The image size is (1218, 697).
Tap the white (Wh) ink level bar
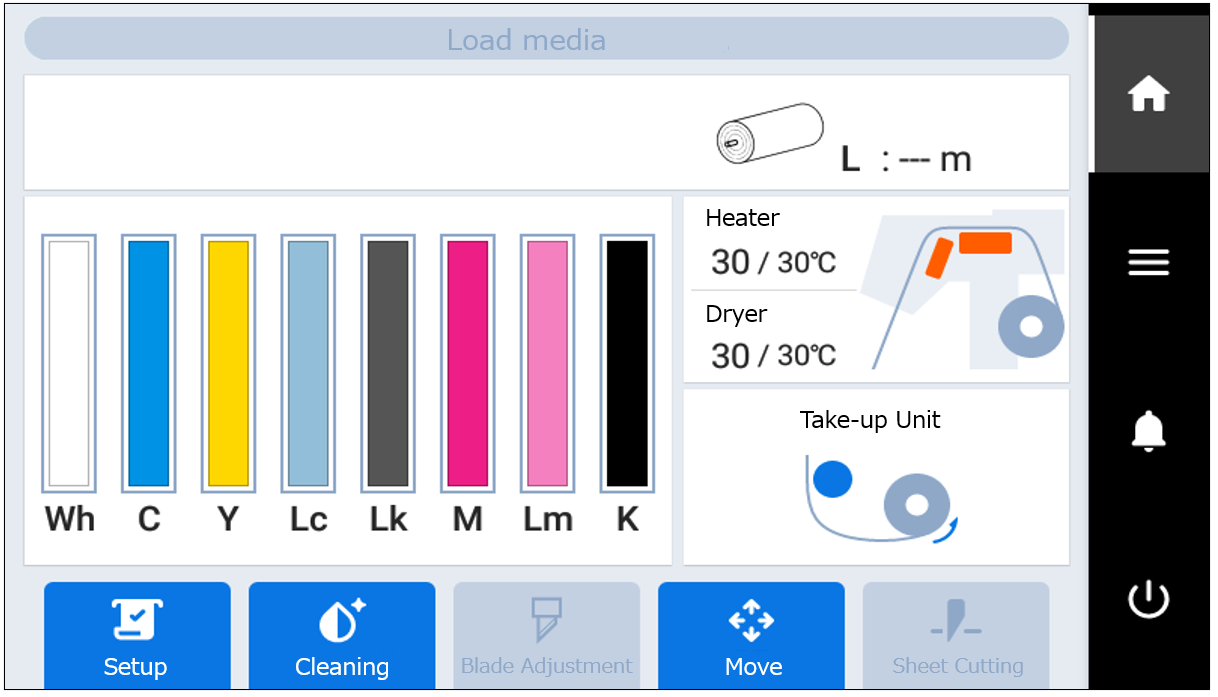point(69,364)
